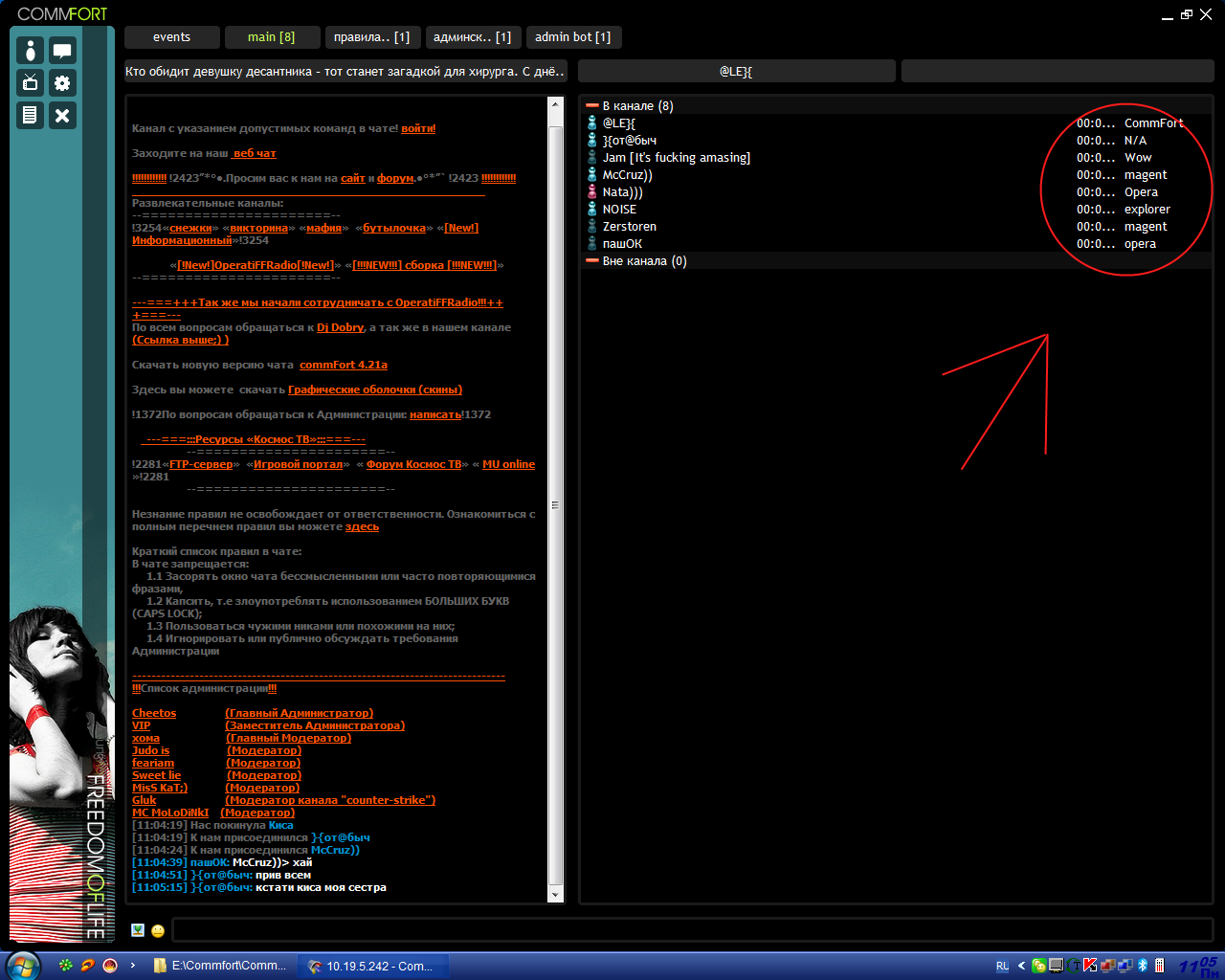Open settings with the gear icon

(x=62, y=83)
